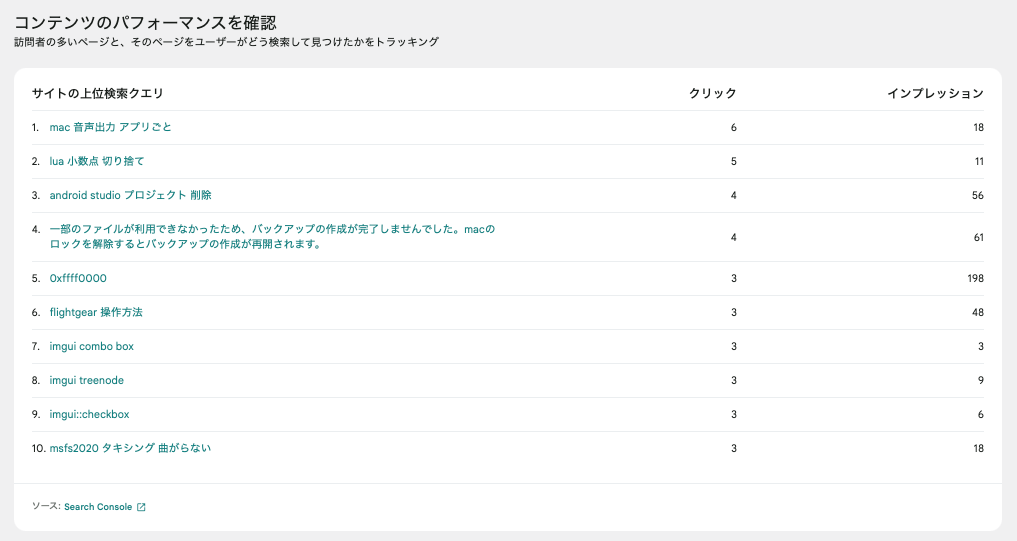Click the click count in the first row

(733, 127)
